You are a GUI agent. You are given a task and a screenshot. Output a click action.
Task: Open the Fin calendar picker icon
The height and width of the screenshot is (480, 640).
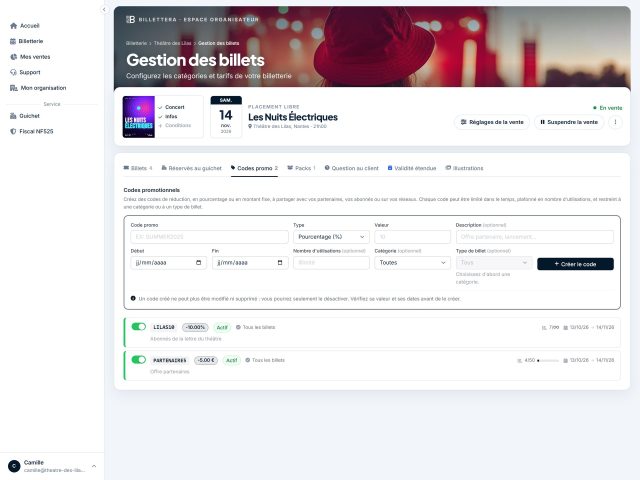pyautogui.click(x=280, y=262)
